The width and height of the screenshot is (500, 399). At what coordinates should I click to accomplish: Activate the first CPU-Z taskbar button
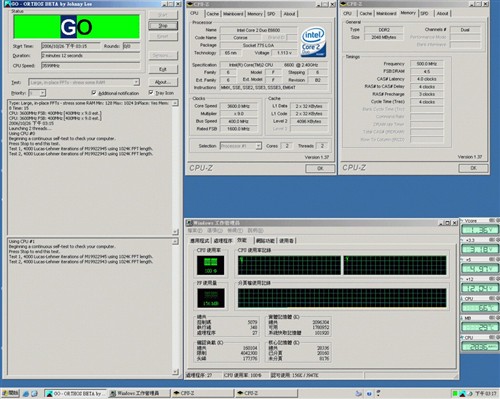tap(202, 393)
